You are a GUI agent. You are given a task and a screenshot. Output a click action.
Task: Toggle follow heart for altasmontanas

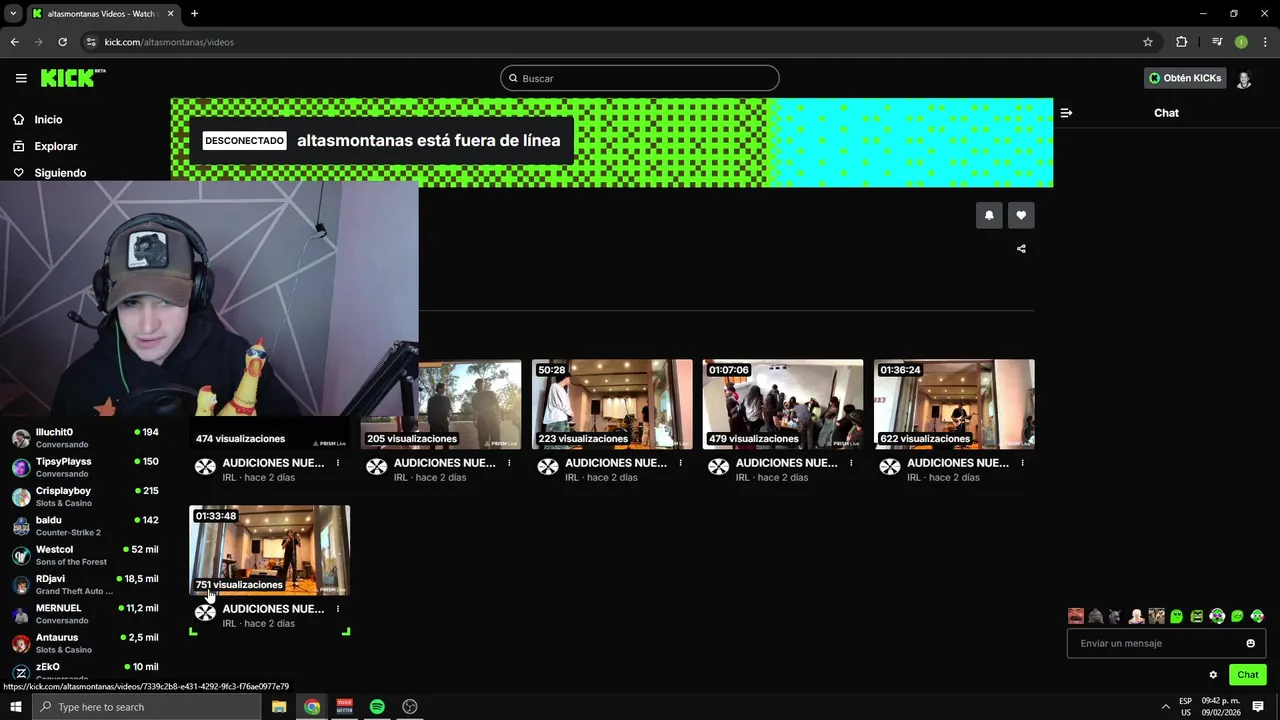tap(1021, 215)
